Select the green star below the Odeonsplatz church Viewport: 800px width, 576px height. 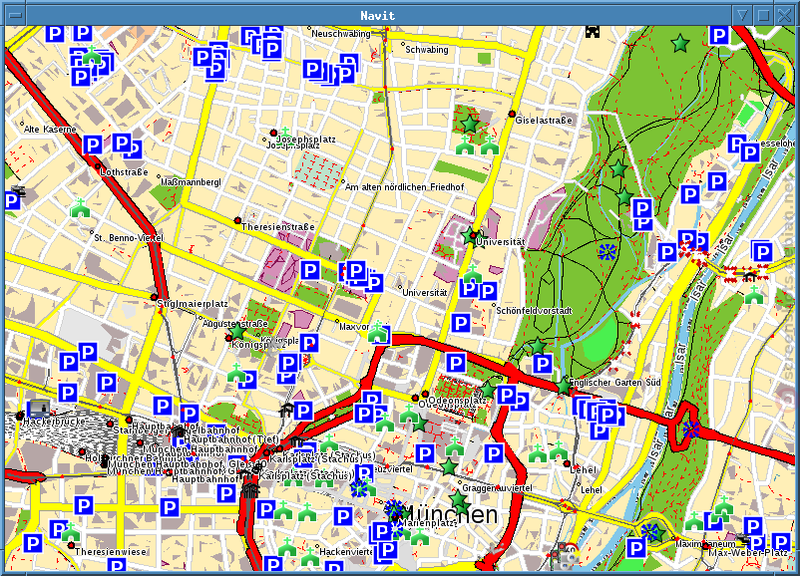click(x=419, y=423)
